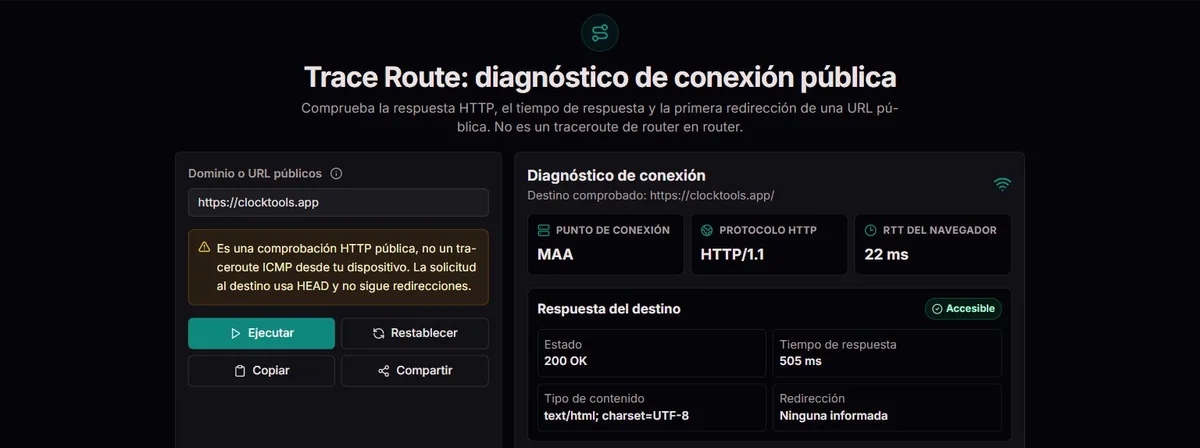Reset the form with Restablecer

pyautogui.click(x=415, y=333)
